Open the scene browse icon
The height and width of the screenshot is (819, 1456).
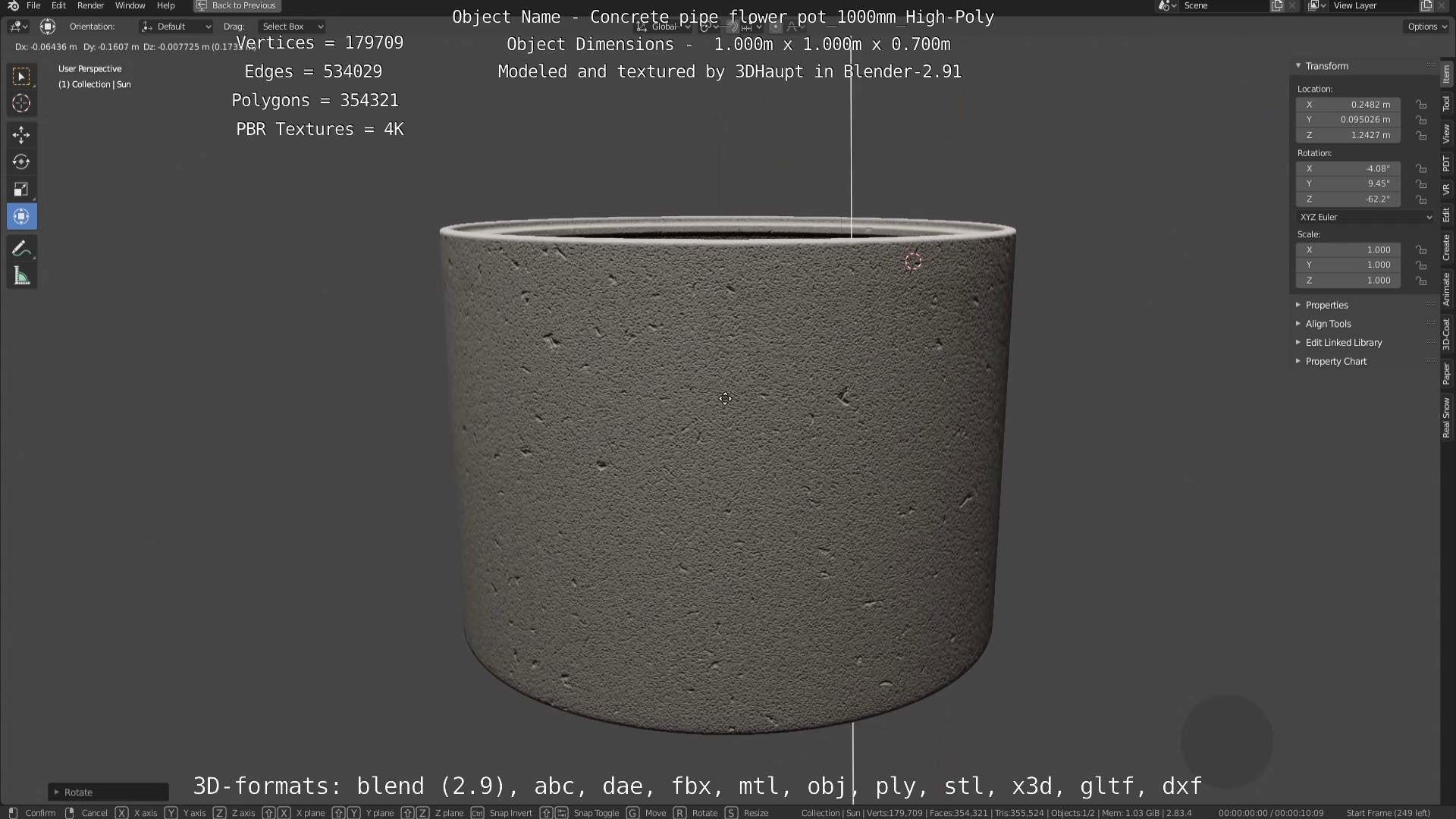(1167, 6)
